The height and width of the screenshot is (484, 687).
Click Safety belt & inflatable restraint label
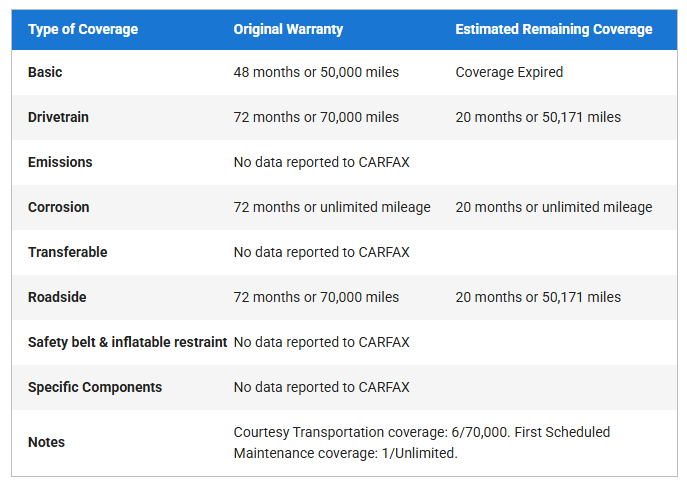tap(127, 342)
